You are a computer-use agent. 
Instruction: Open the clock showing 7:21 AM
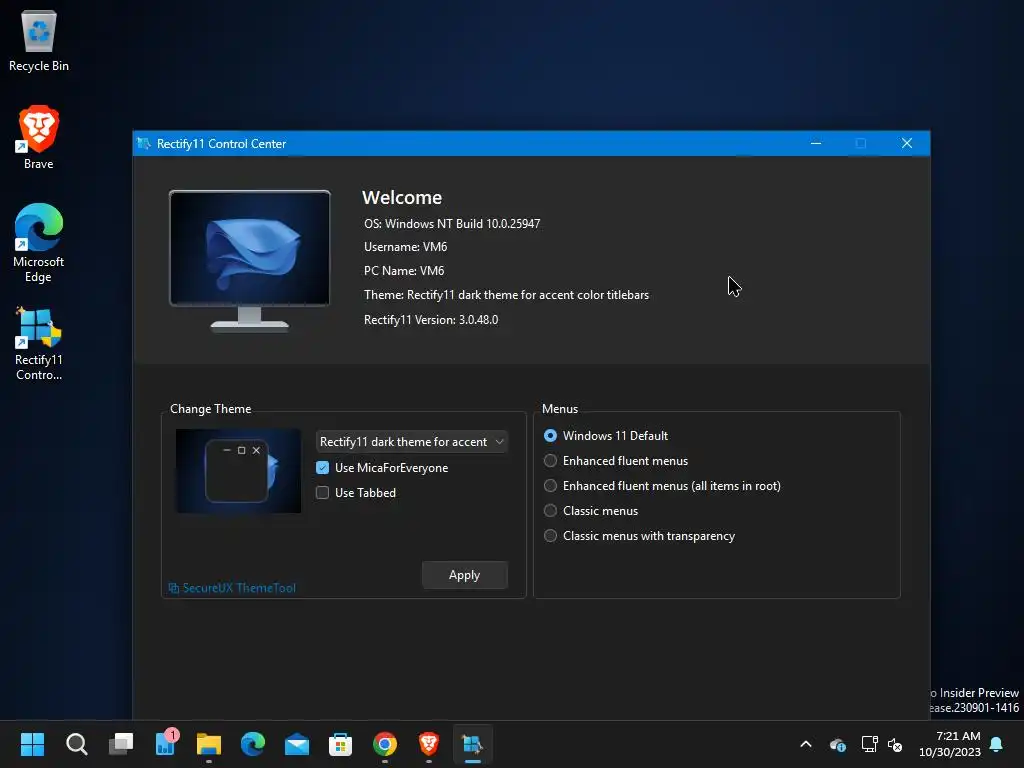tap(950, 744)
